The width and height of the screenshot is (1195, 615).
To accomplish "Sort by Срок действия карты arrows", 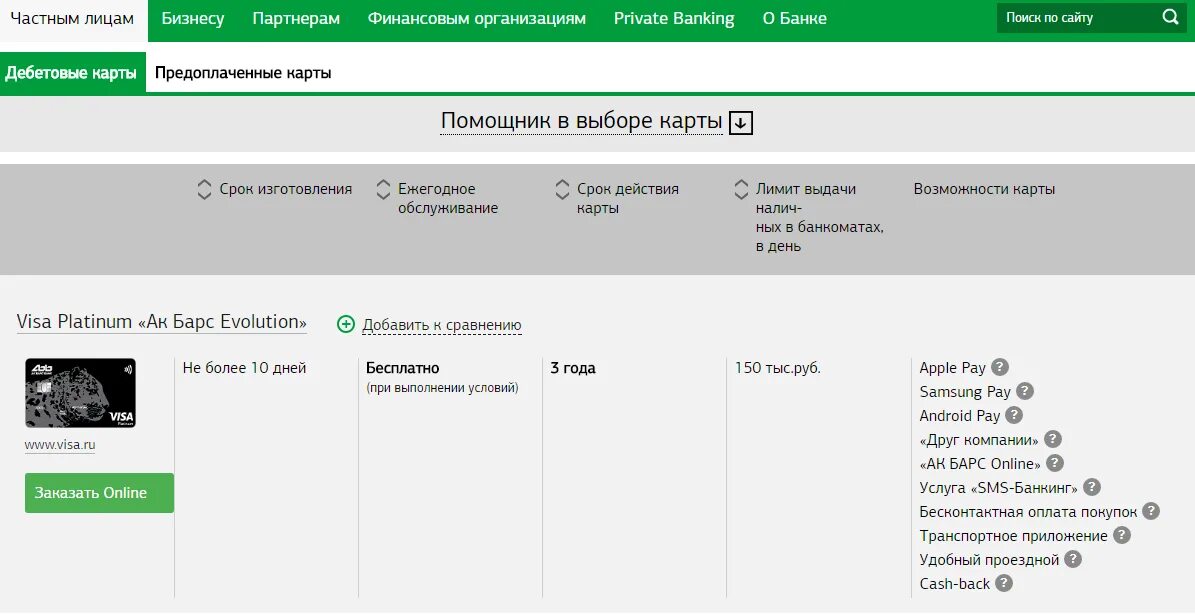I will (x=562, y=189).
